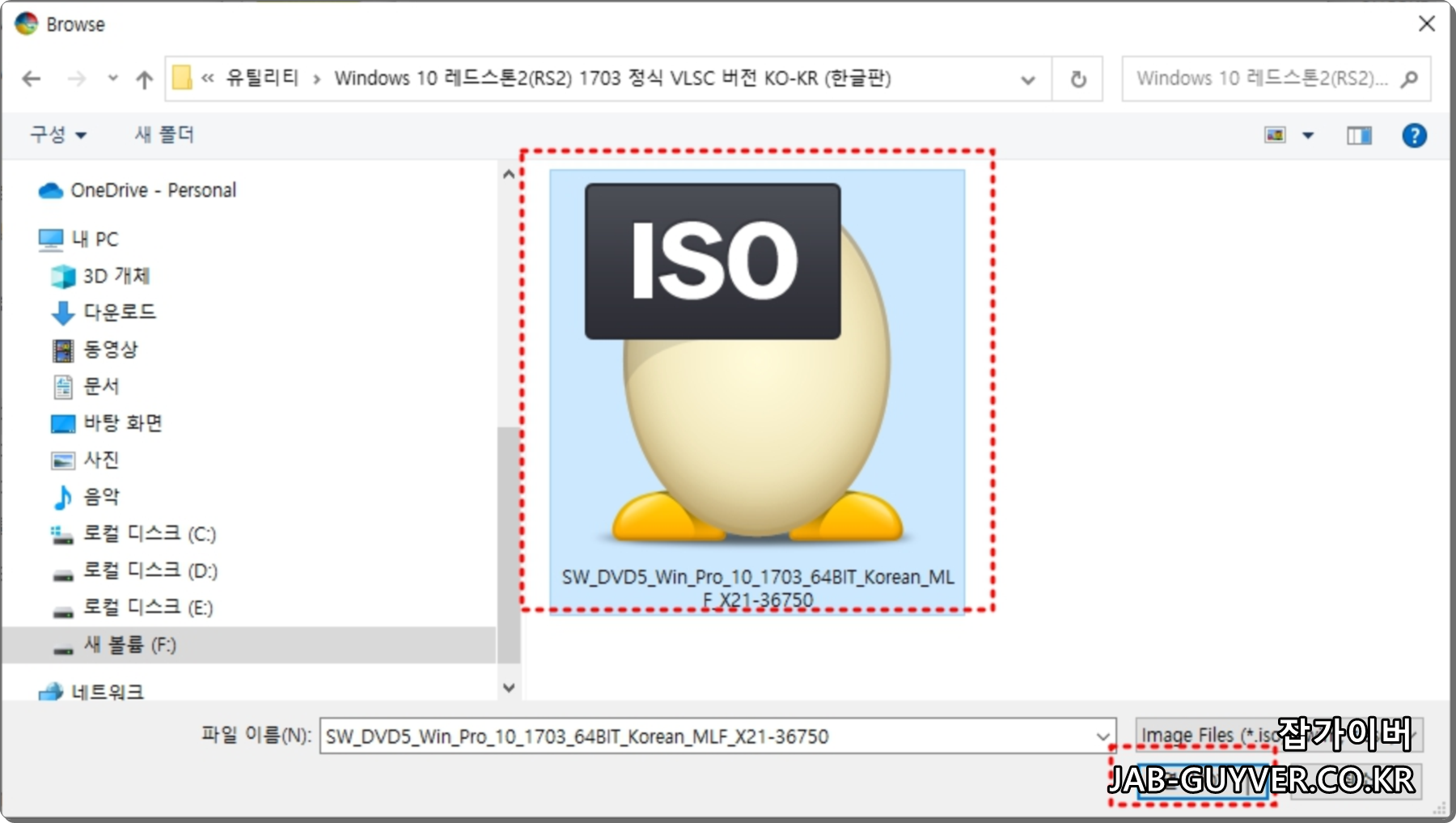Viewport: 1456px width, 823px height.
Task: Click the Windows 10 레드스톤2 breadcrumb folder
Action: pos(612,78)
